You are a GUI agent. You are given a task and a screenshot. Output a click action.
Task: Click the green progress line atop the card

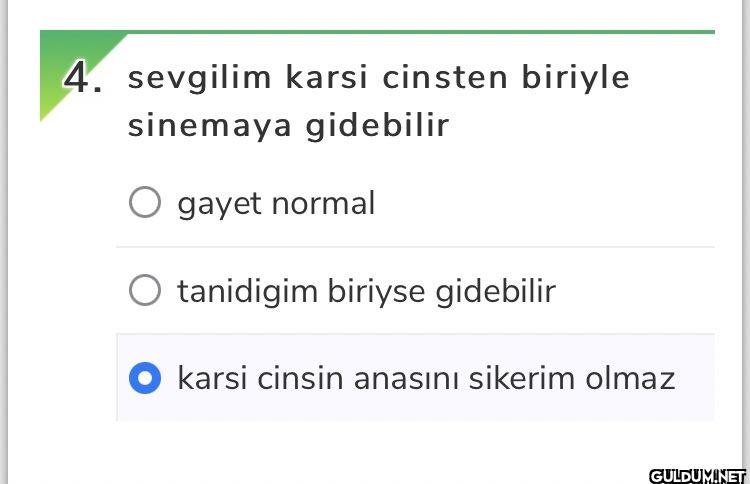point(420,32)
